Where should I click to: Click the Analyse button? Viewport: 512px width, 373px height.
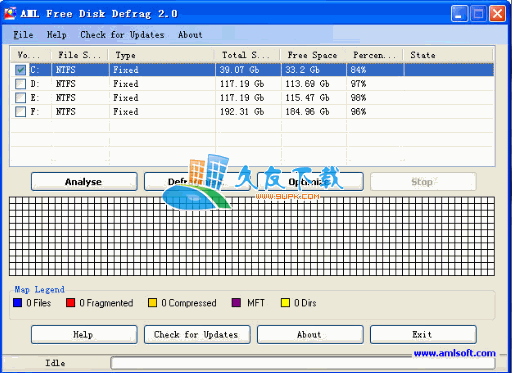tap(84, 182)
